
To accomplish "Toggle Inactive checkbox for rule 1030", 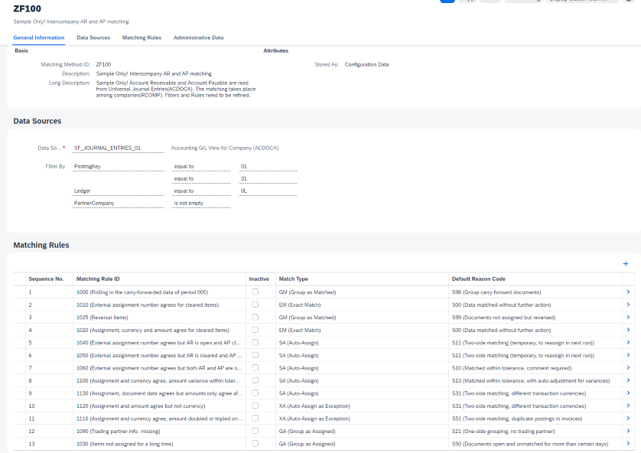I will click(x=255, y=444).
